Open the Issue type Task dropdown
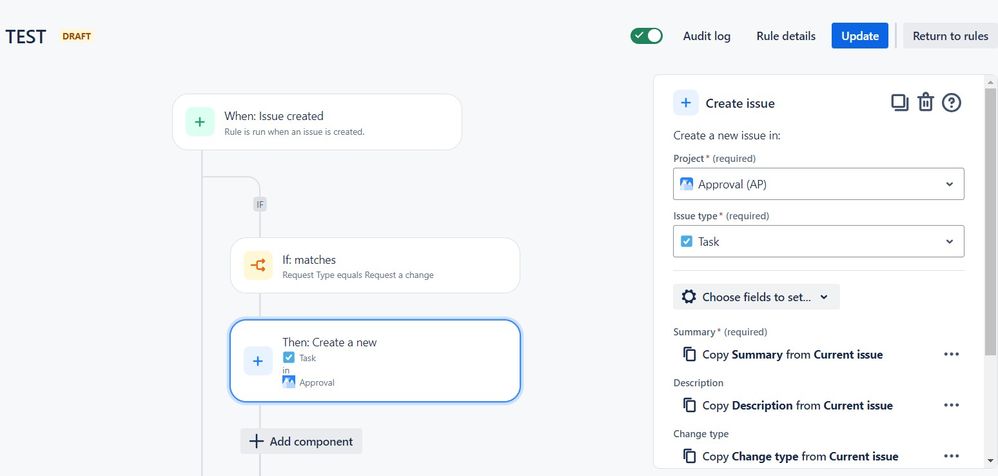 click(x=818, y=241)
